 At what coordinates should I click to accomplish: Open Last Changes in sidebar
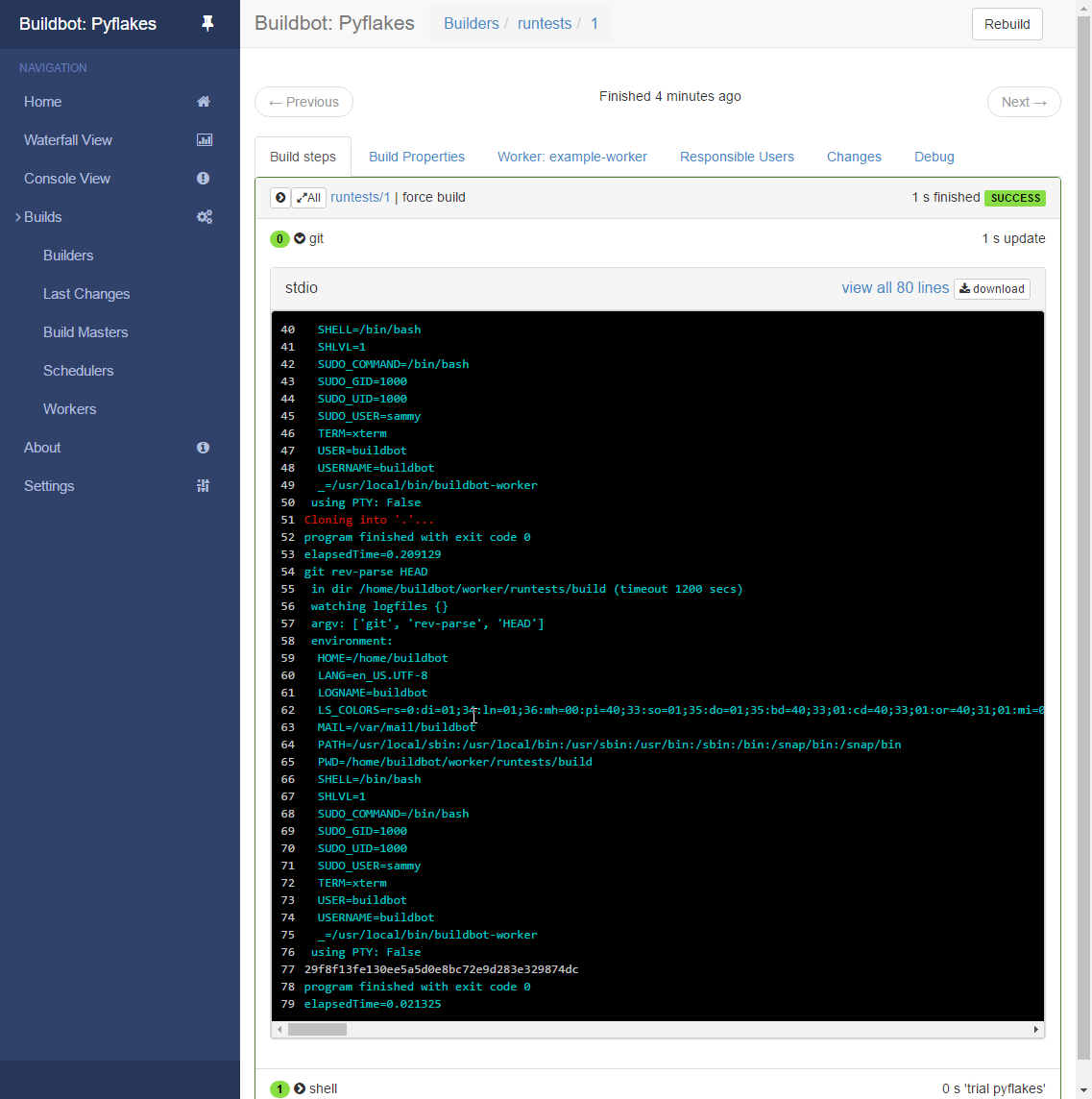pos(86,294)
